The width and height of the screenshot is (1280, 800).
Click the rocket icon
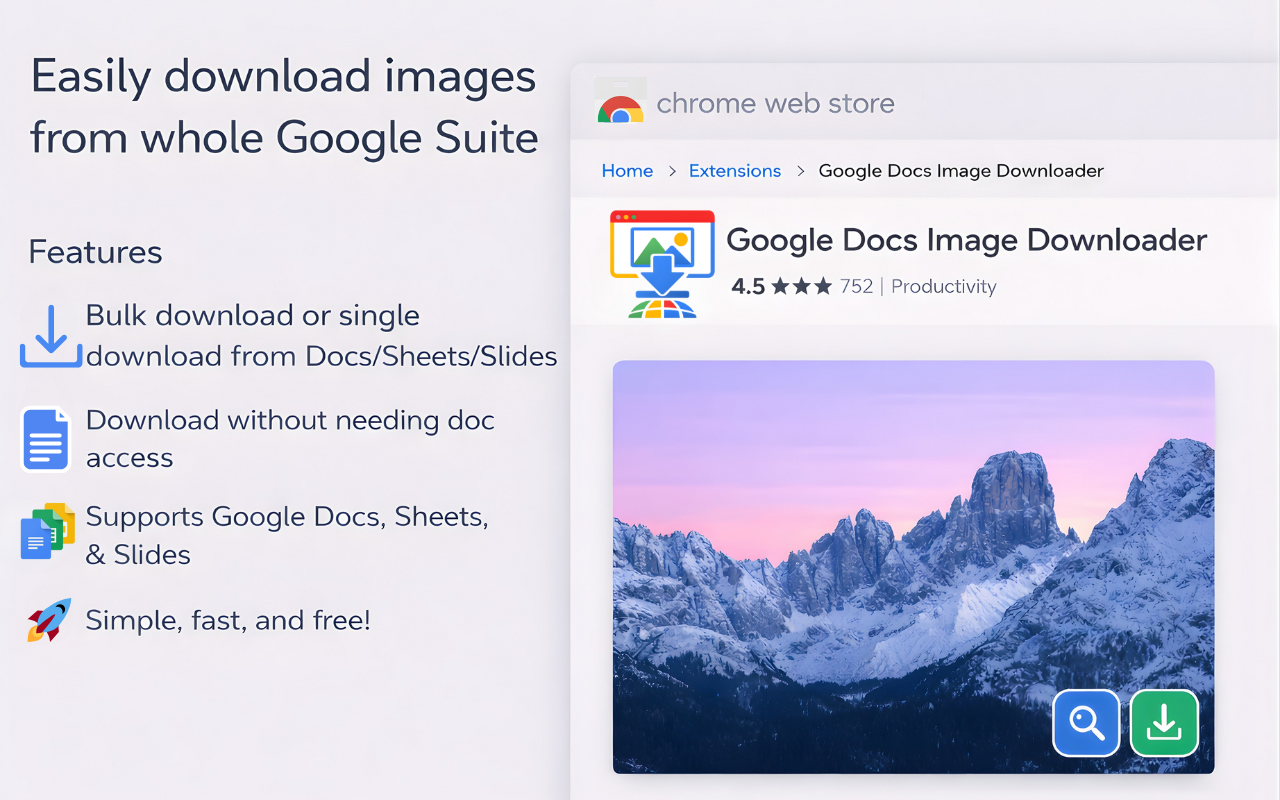coord(49,620)
